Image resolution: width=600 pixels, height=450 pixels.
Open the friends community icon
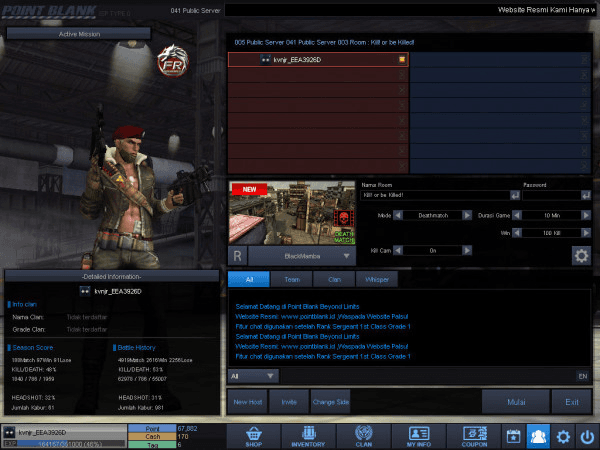tap(538, 436)
